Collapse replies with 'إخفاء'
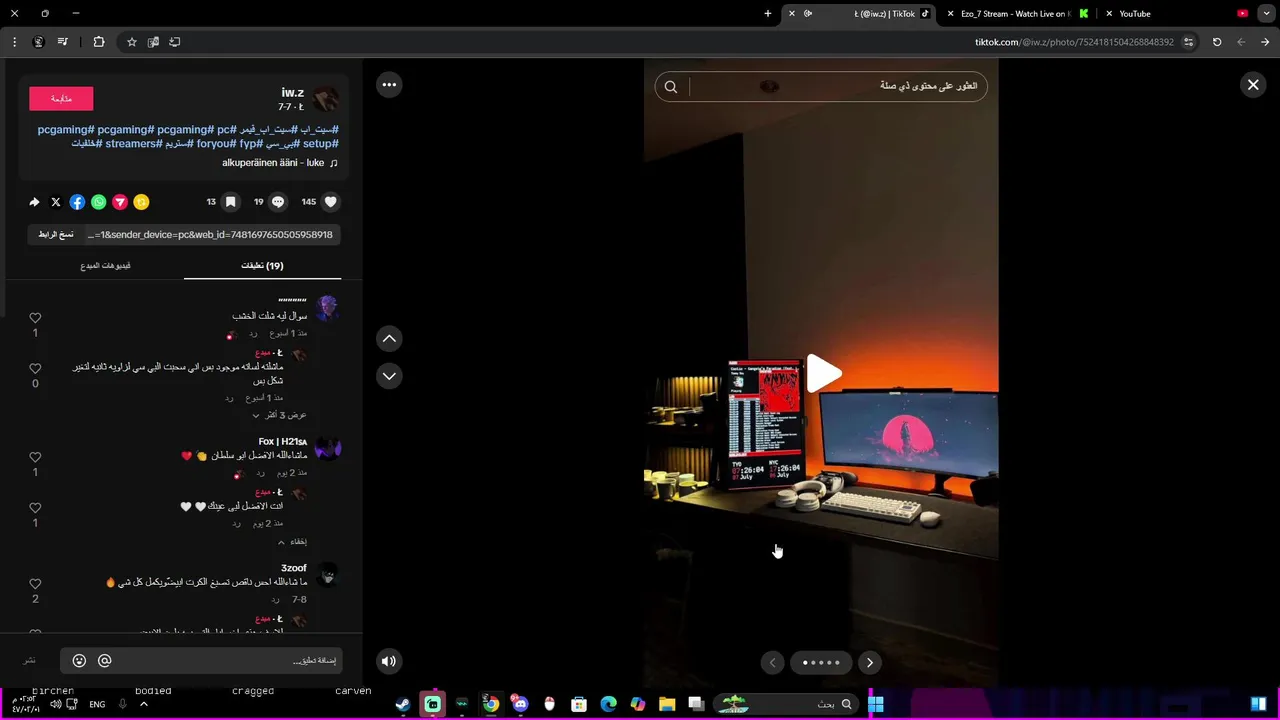Image resolution: width=1280 pixels, height=720 pixels. point(292,542)
